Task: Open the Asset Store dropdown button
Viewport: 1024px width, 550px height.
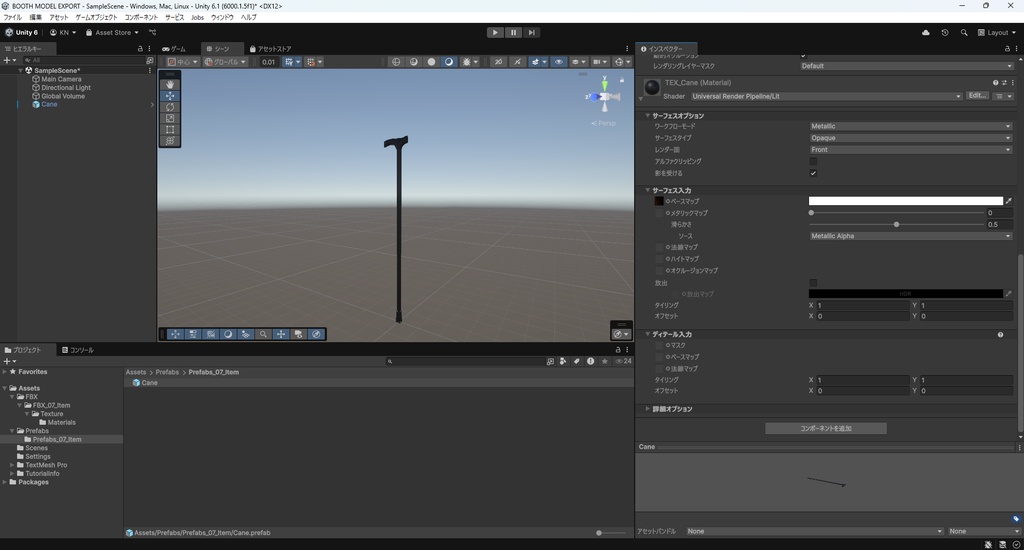Action: pyautogui.click(x=112, y=32)
